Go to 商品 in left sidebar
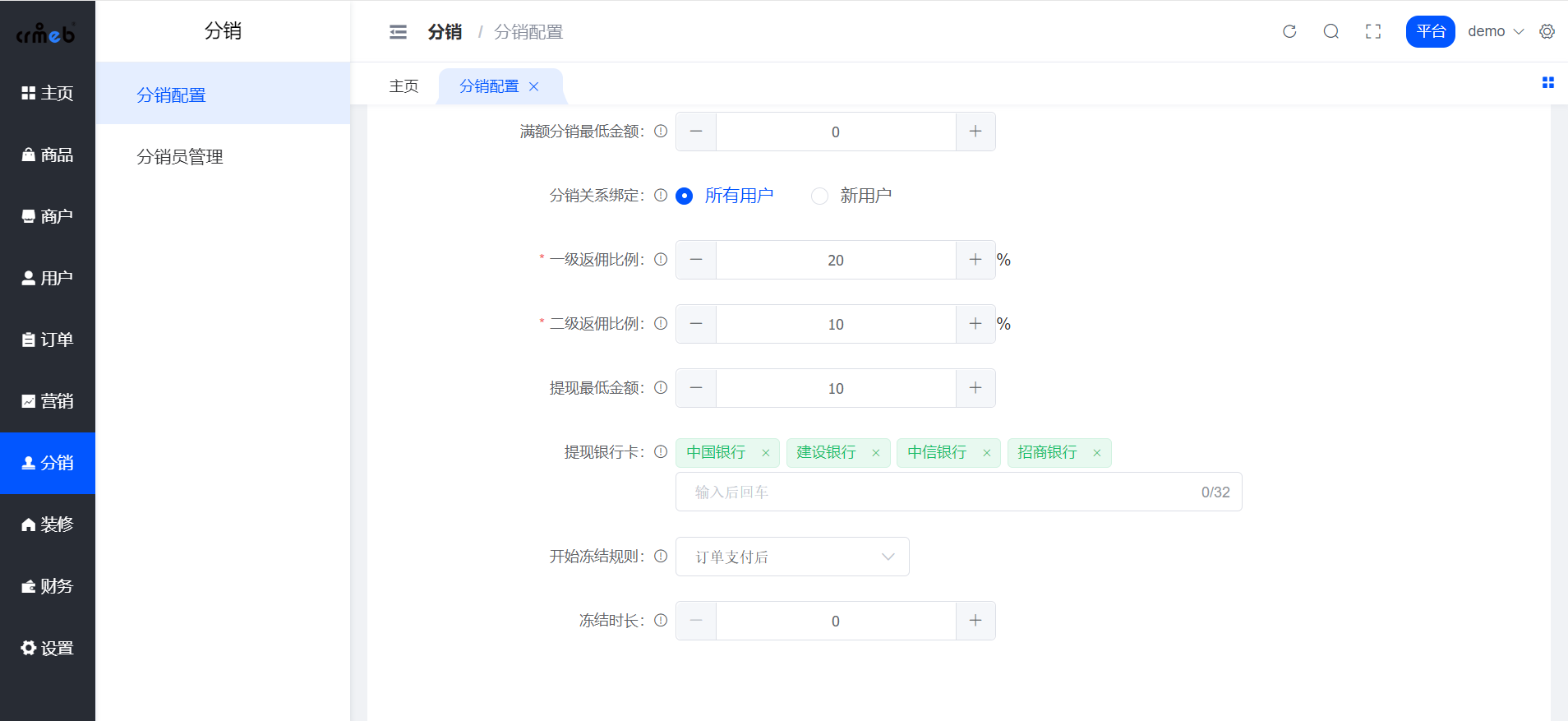 48,155
